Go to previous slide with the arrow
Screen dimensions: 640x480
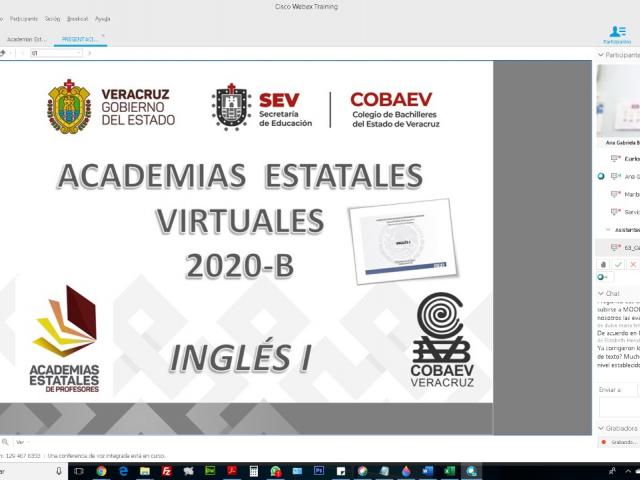tap(22, 53)
